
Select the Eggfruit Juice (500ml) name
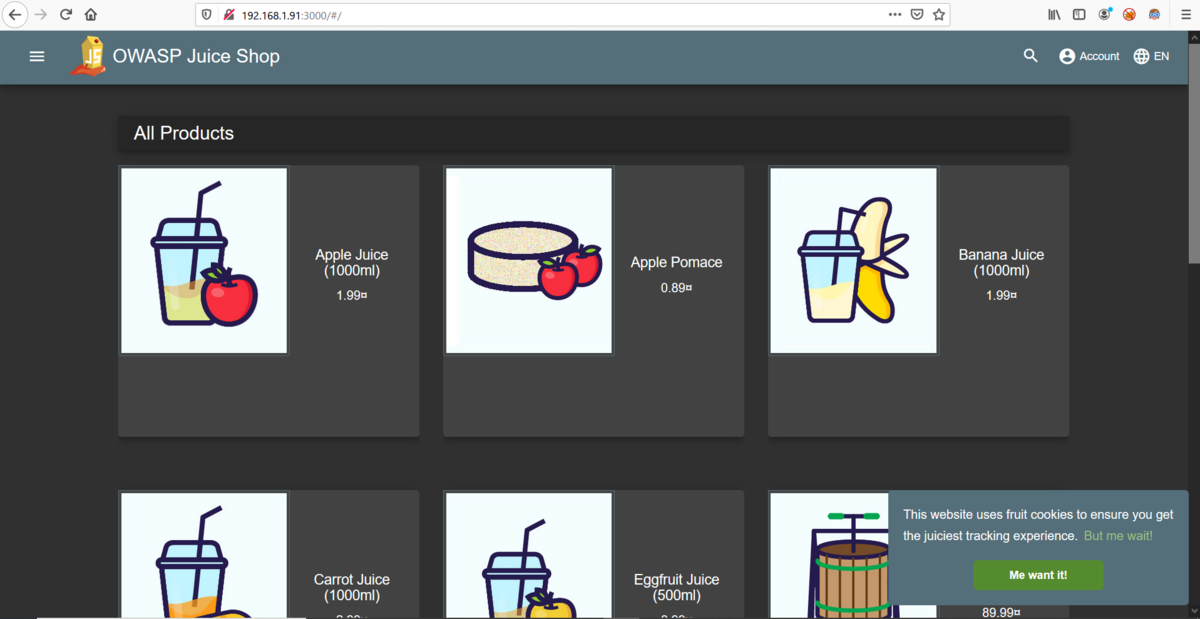click(676, 588)
